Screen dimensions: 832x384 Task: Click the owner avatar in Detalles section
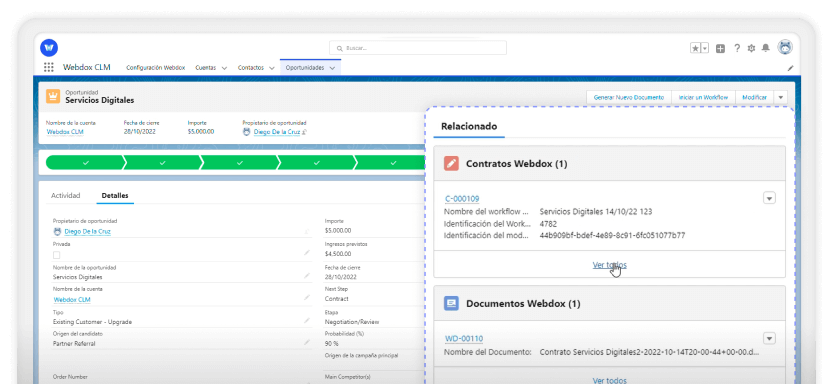(x=57, y=231)
